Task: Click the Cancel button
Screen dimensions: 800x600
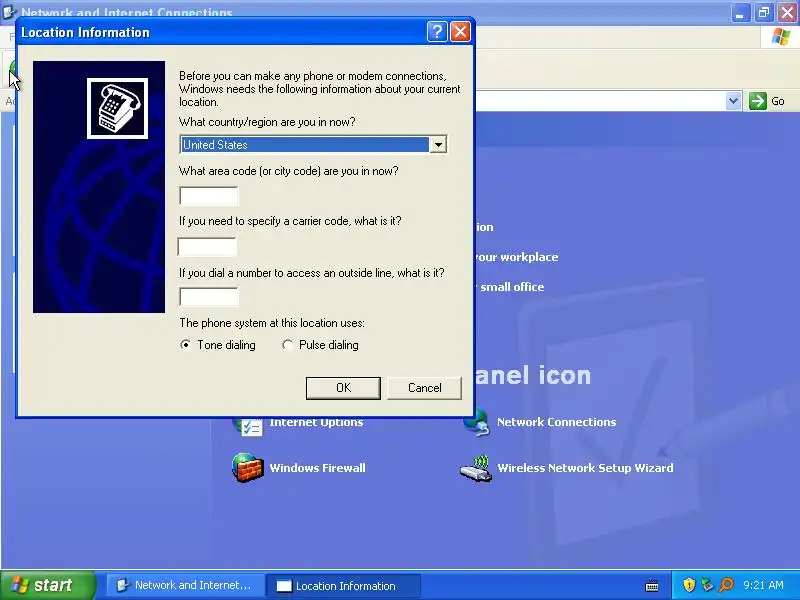Action: [x=424, y=388]
